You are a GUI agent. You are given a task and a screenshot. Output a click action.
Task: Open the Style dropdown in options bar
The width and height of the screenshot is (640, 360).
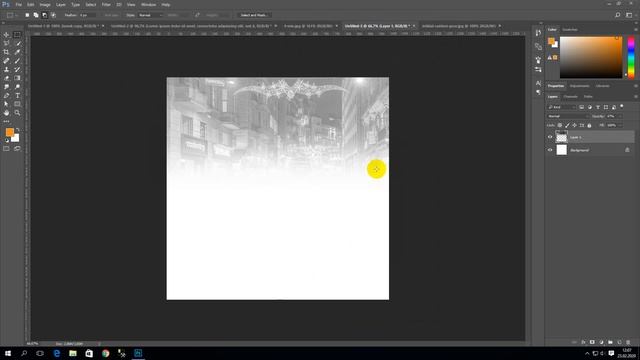tap(151, 15)
